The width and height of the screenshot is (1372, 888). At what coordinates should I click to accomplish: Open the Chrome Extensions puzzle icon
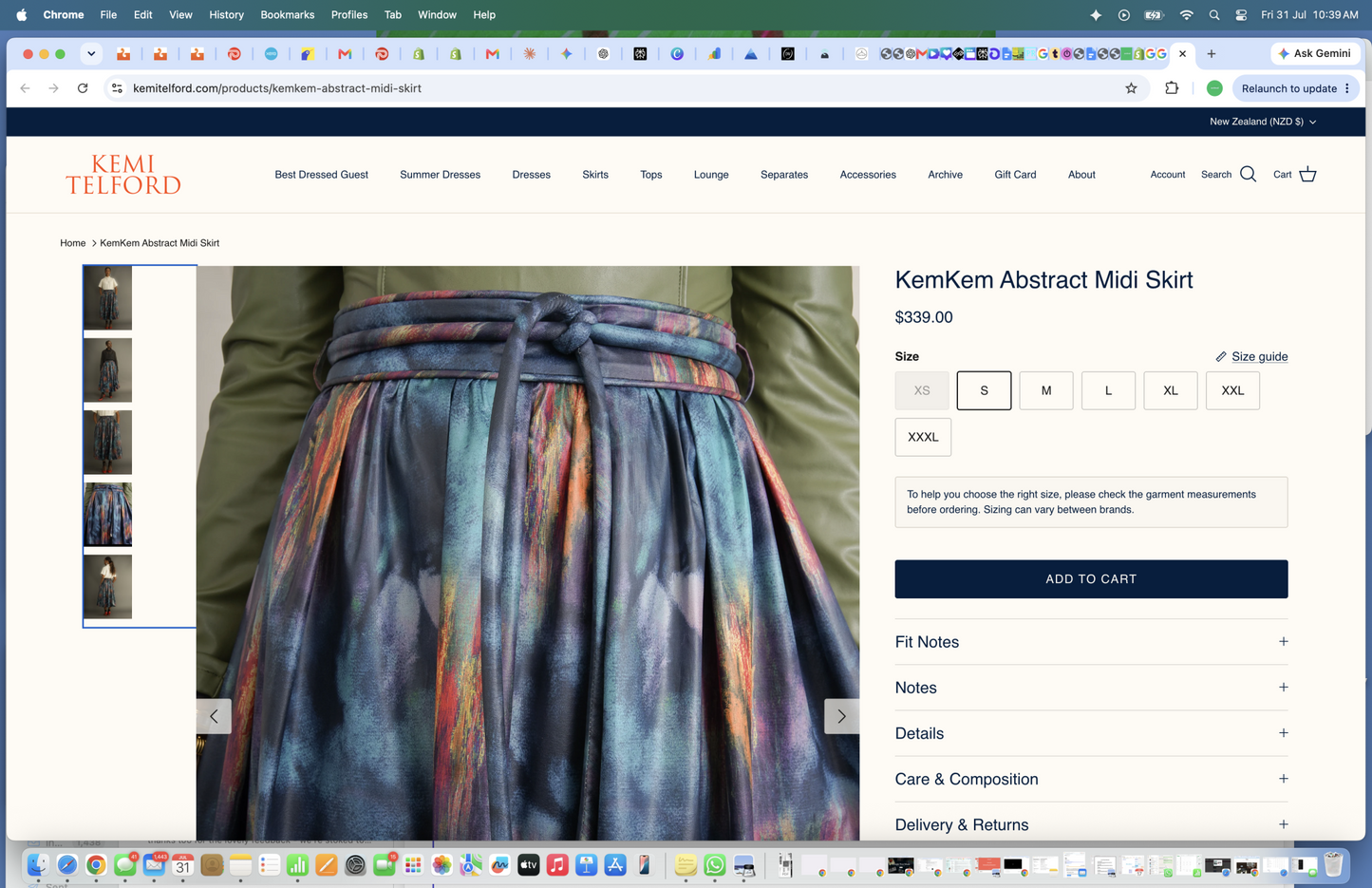pyautogui.click(x=1172, y=88)
